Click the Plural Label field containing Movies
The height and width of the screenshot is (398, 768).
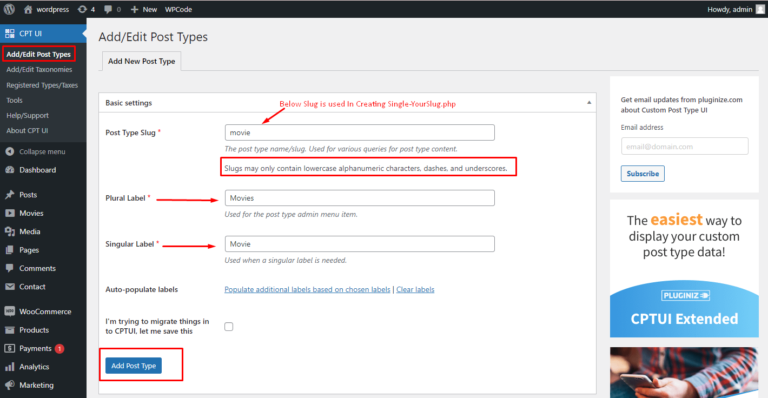click(360, 198)
